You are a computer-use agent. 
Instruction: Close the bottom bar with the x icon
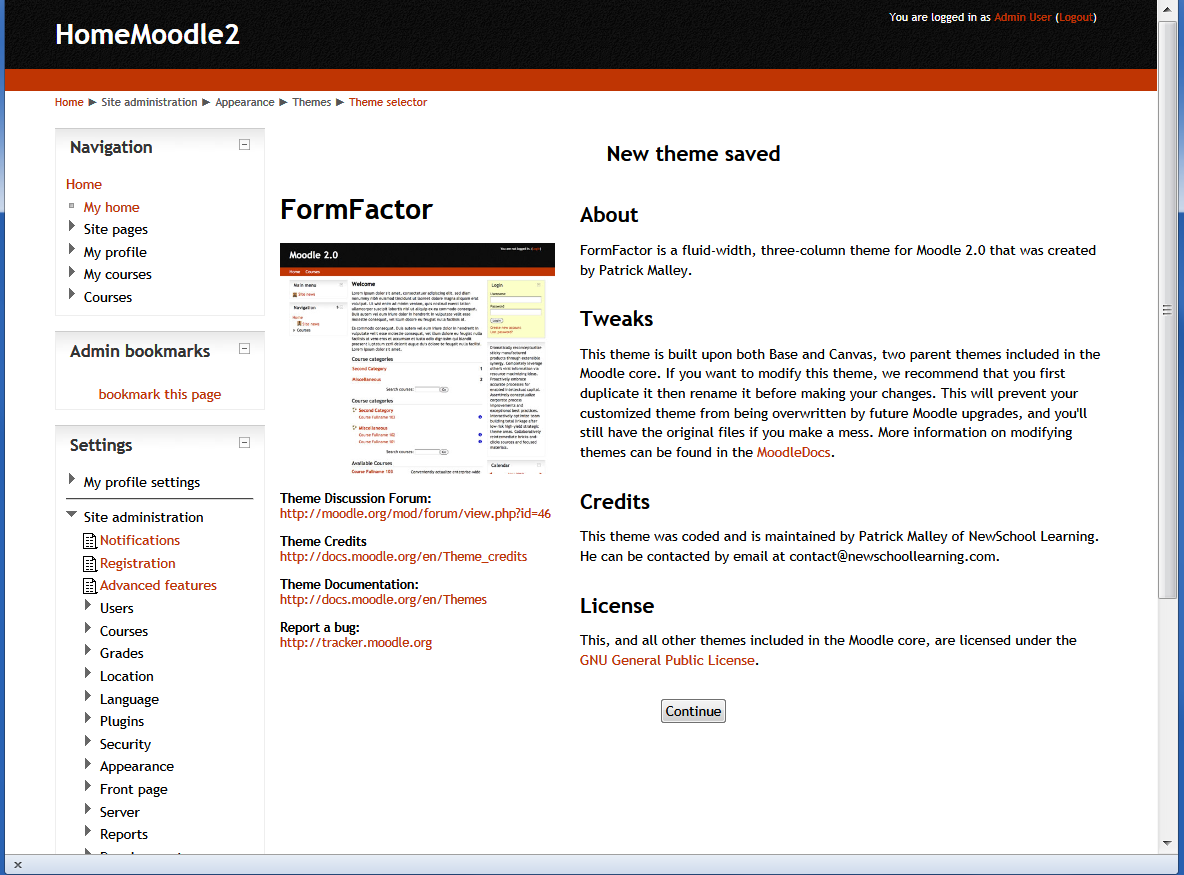(x=17, y=865)
